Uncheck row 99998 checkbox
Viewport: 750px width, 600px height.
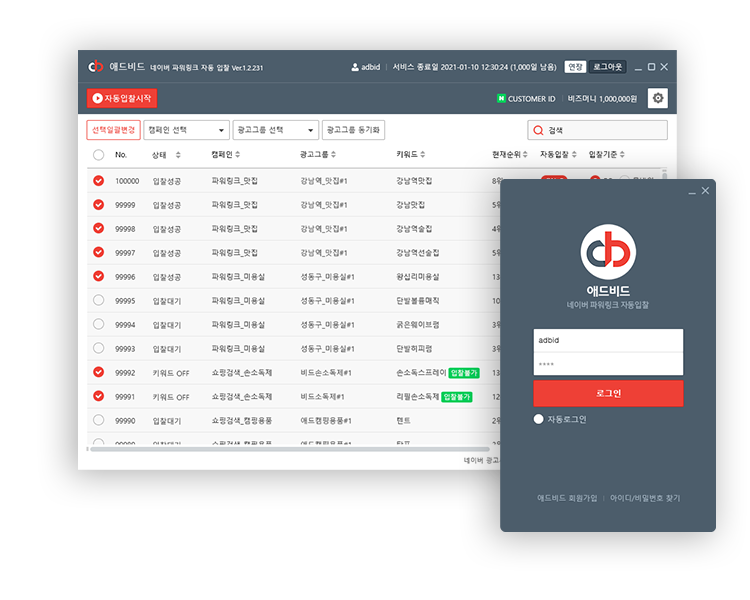coord(99,228)
